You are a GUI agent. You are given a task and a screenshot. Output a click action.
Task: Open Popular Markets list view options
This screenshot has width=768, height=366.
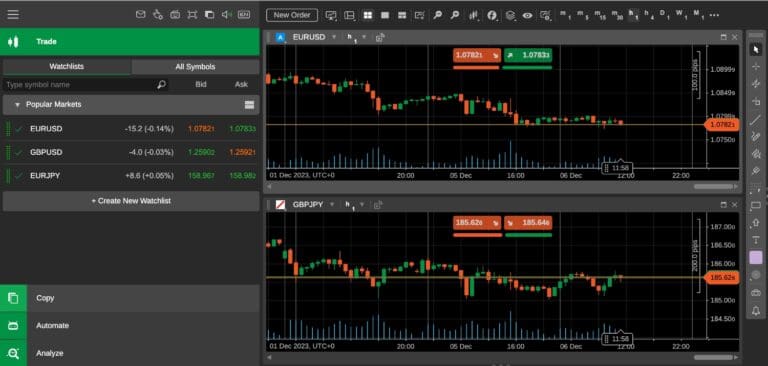[249, 104]
